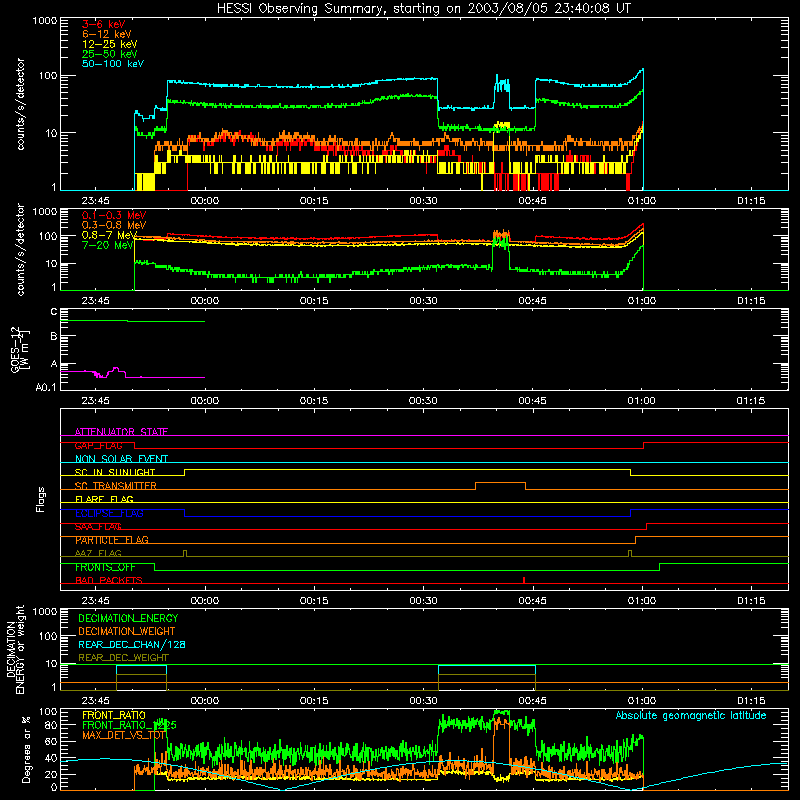Viewport: 800px width, 800px height.
Task: Click the 'A0.1' tick label on GOES panel
Action: 46,387
